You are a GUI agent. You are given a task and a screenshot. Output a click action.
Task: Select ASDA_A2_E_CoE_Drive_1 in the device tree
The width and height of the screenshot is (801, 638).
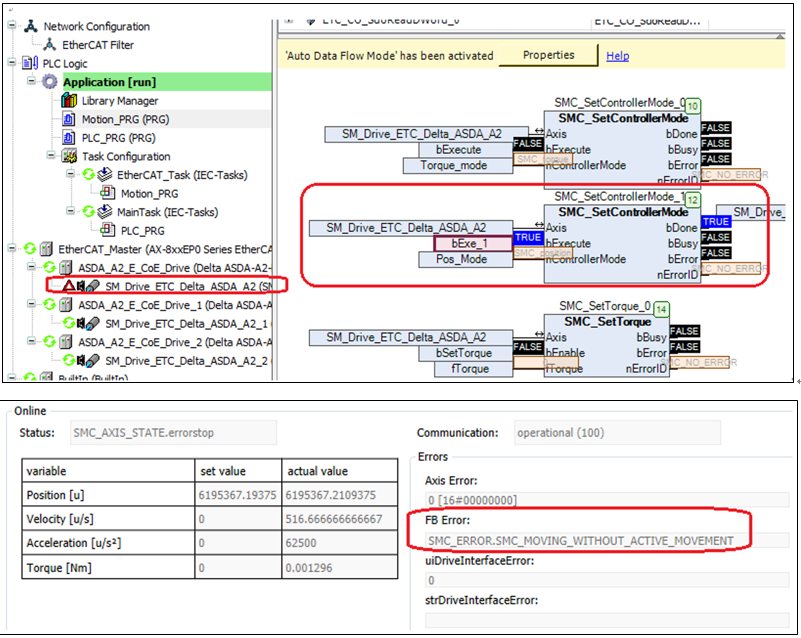click(165, 304)
